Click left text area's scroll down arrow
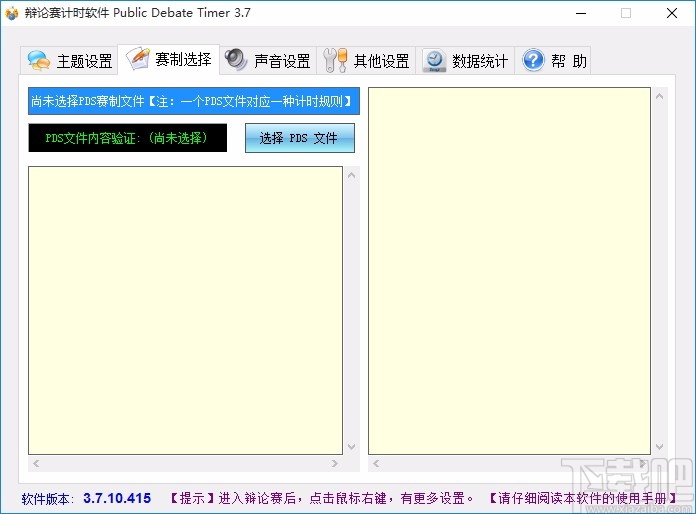Screen dimensions: 696x514 (352, 447)
